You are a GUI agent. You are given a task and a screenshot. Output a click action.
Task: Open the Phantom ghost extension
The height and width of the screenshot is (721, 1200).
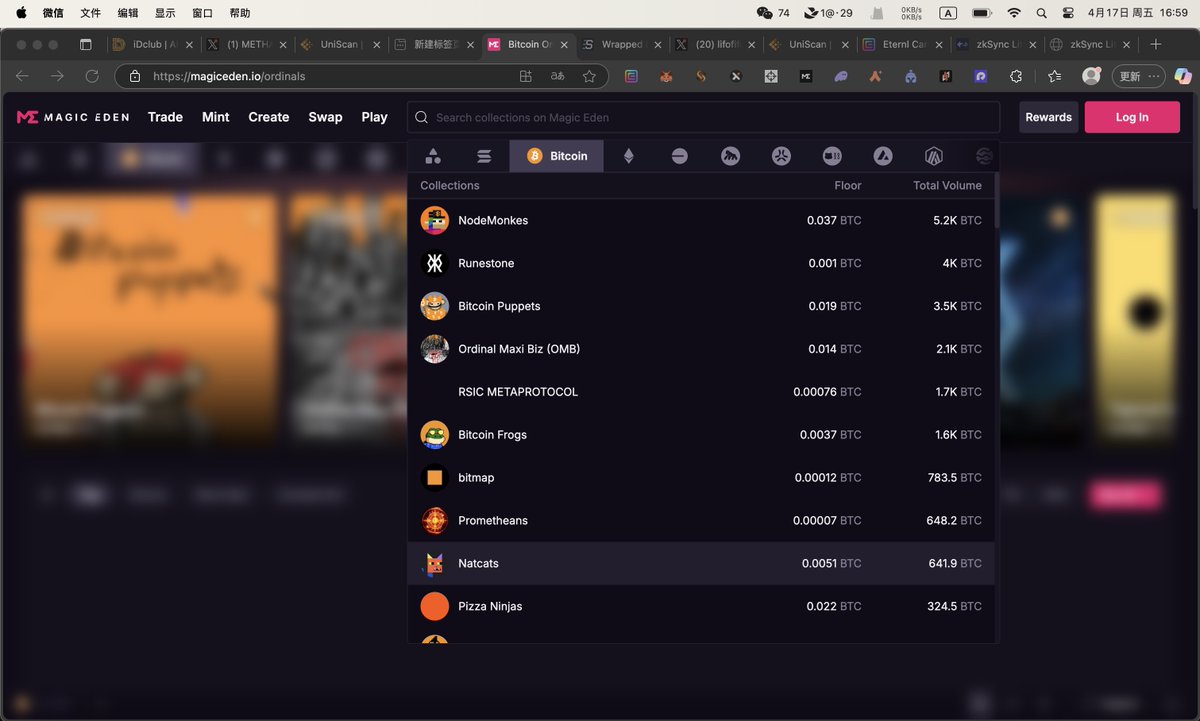click(840, 76)
